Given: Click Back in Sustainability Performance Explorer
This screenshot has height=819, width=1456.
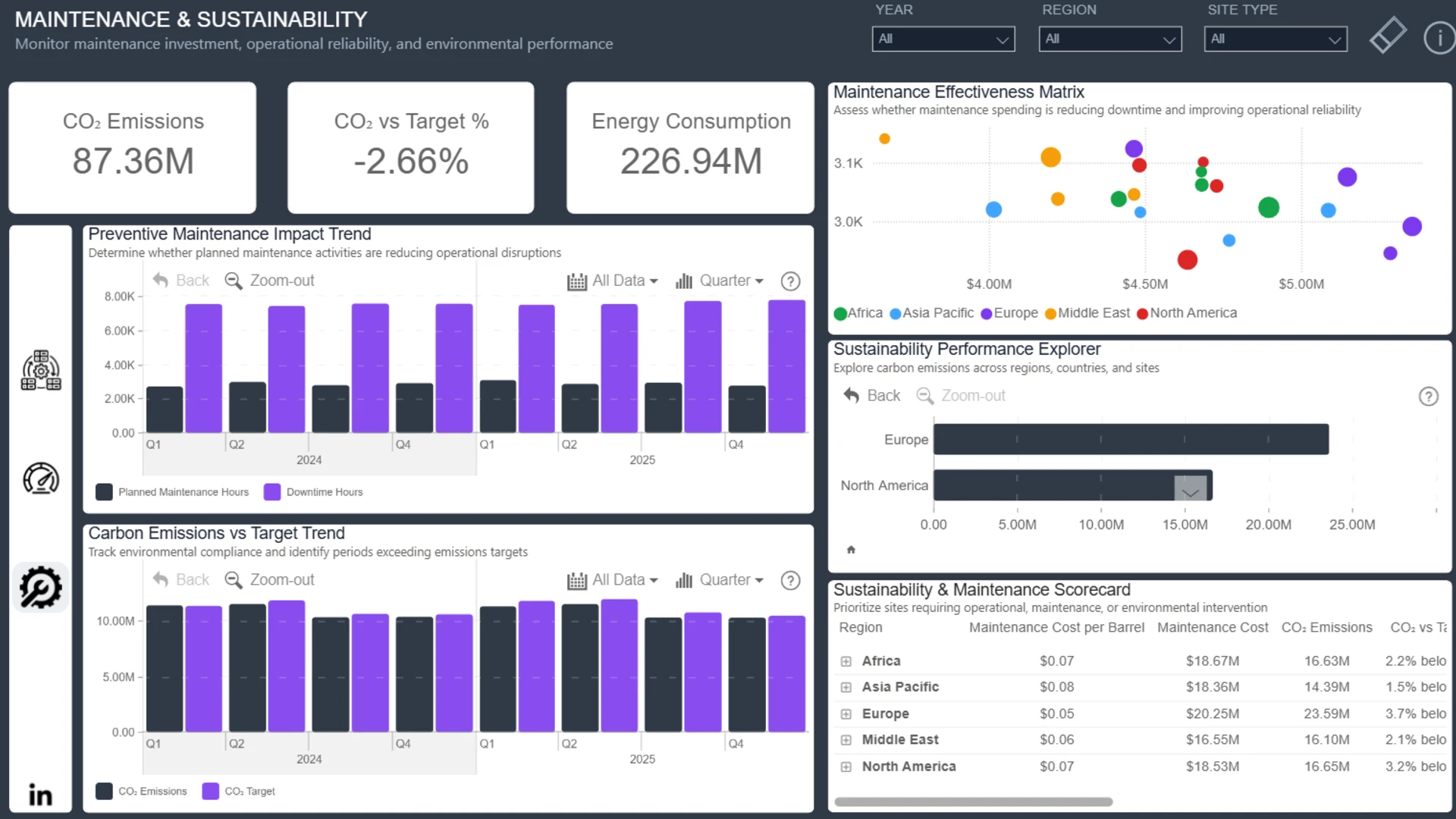Looking at the screenshot, I should pos(871,395).
